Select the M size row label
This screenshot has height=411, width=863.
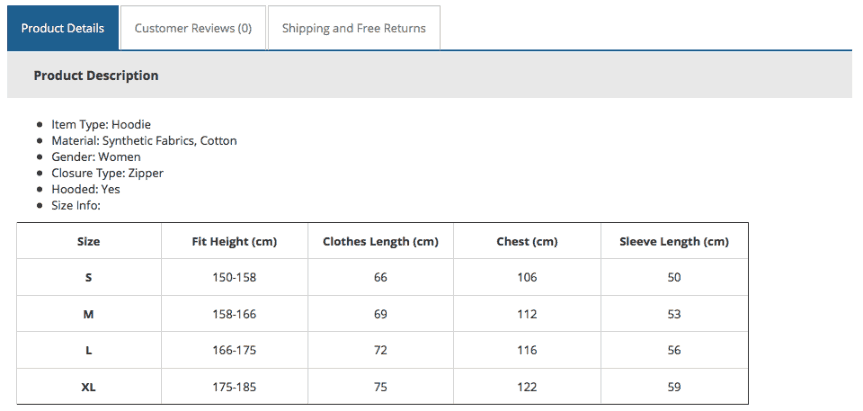coord(89,314)
